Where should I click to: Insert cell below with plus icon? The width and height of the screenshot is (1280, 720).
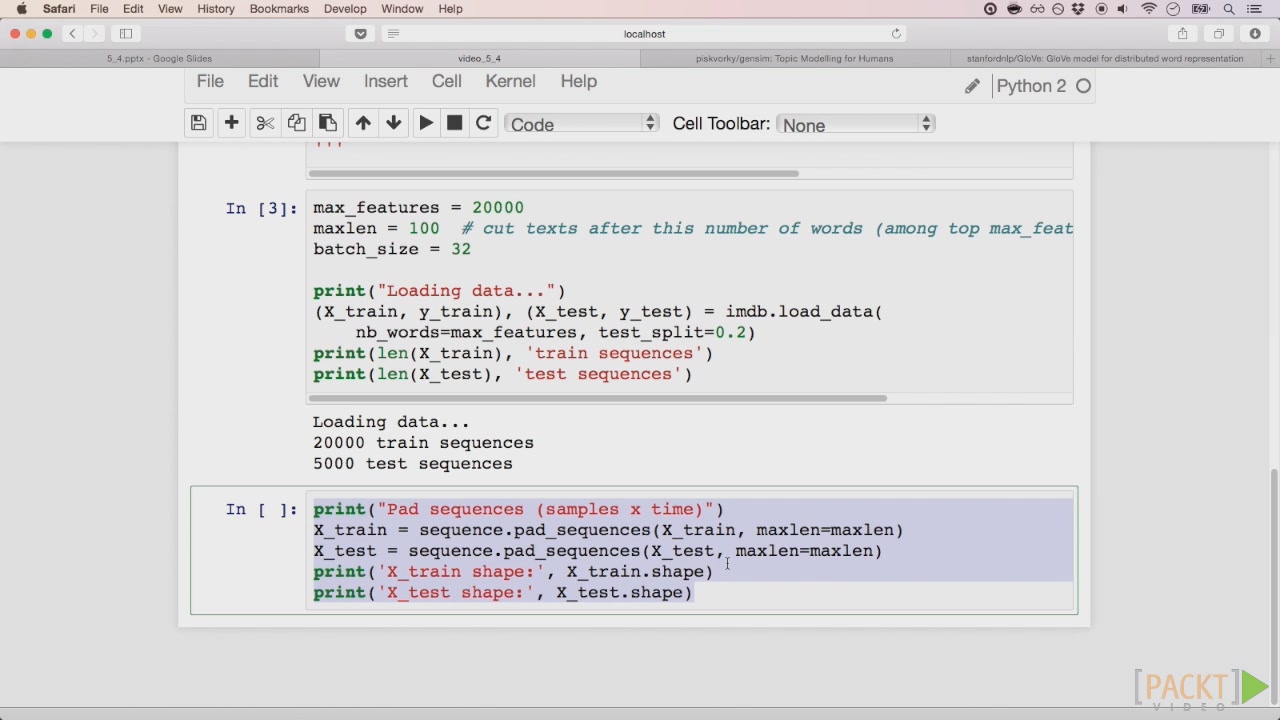point(231,123)
